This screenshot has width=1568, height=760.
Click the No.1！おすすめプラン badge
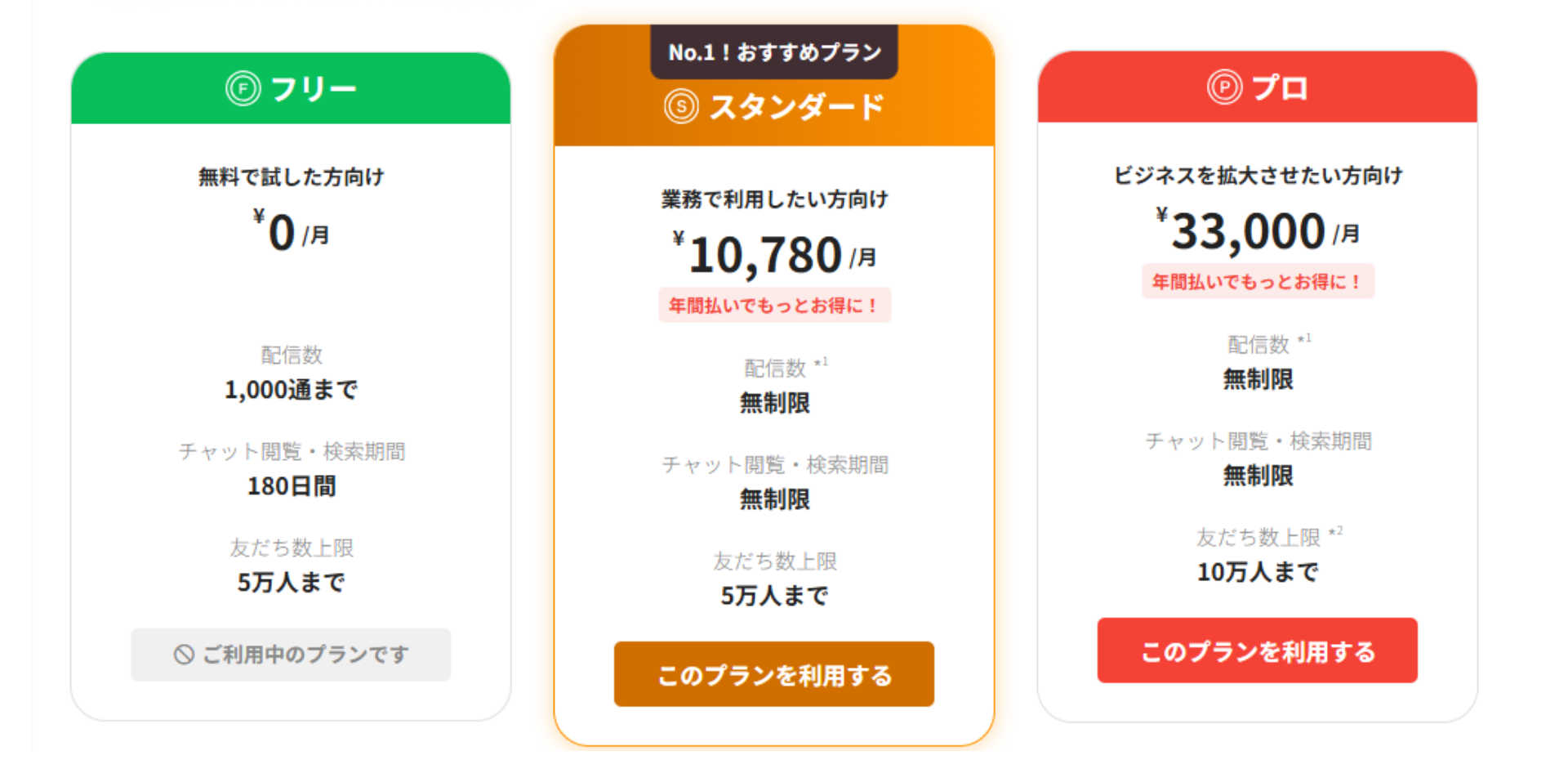click(x=774, y=52)
